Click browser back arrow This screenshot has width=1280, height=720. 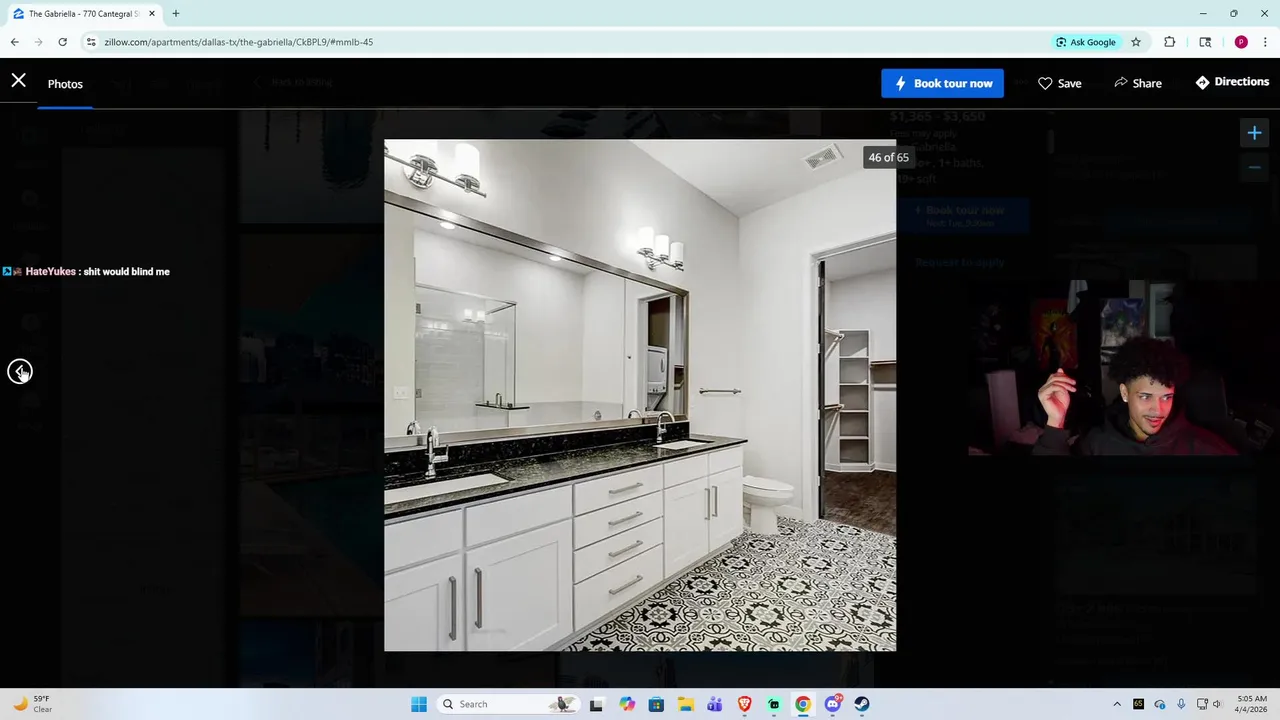(15, 42)
